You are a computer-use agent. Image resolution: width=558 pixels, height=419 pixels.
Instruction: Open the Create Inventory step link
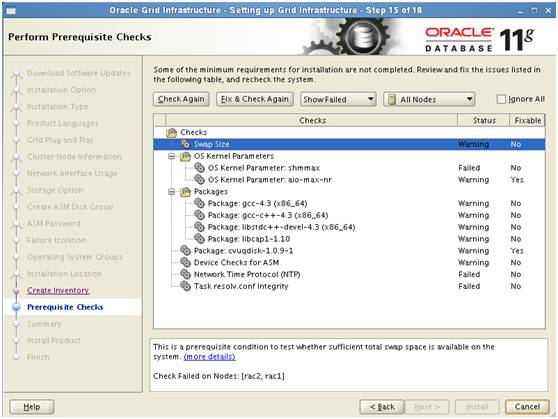pos(58,290)
